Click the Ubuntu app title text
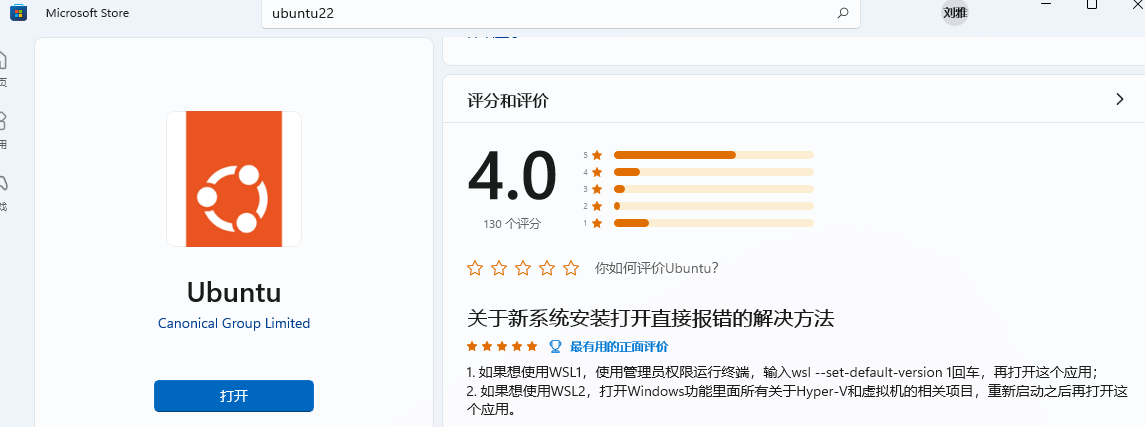The width and height of the screenshot is (1145, 427). coord(234,292)
